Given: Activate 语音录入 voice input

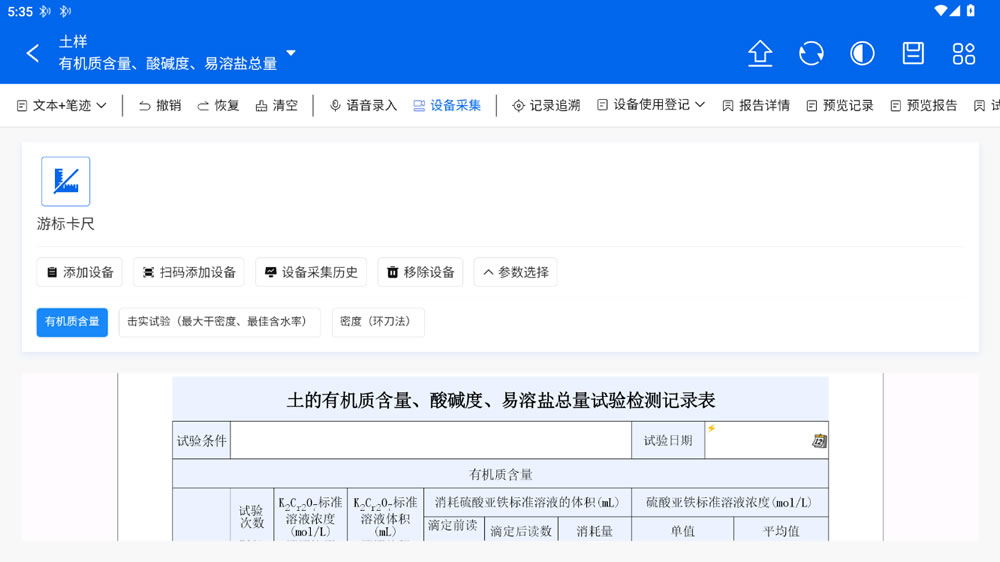Looking at the screenshot, I should tap(363, 105).
